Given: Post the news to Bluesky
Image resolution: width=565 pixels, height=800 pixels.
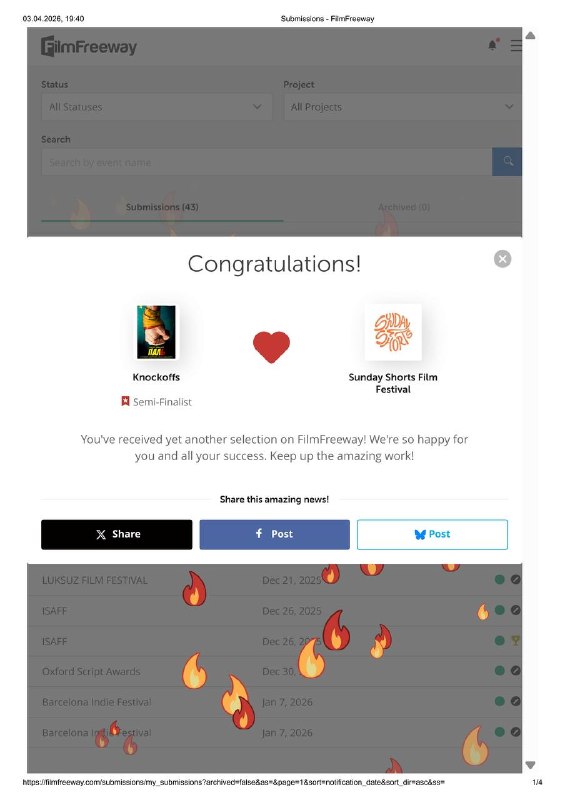Looking at the screenshot, I should [x=432, y=534].
